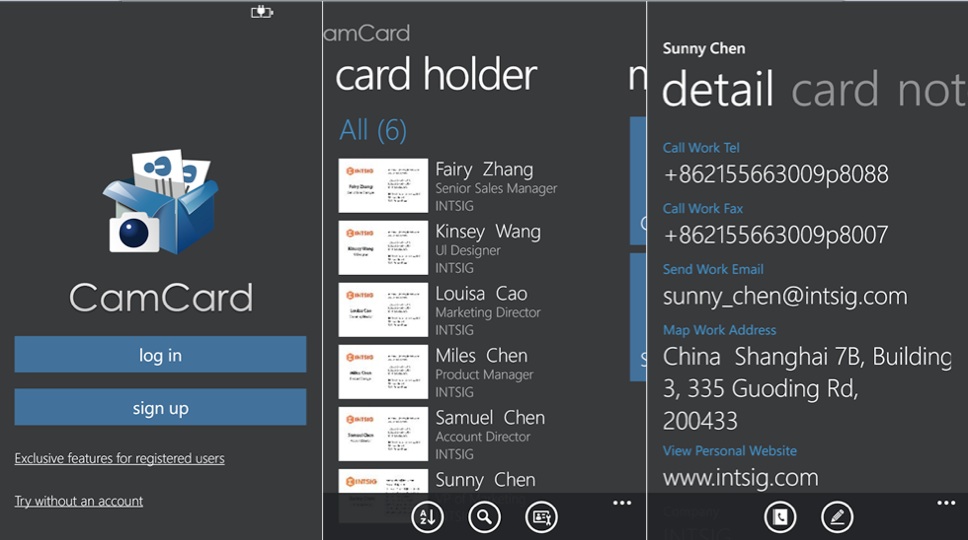Tap the sign up button
Image resolution: width=968 pixels, height=540 pixels.
coord(161,407)
